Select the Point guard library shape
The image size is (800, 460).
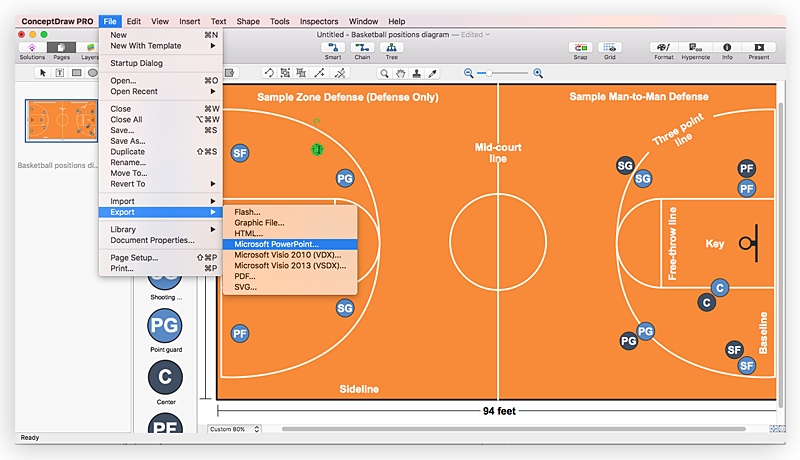(164, 326)
